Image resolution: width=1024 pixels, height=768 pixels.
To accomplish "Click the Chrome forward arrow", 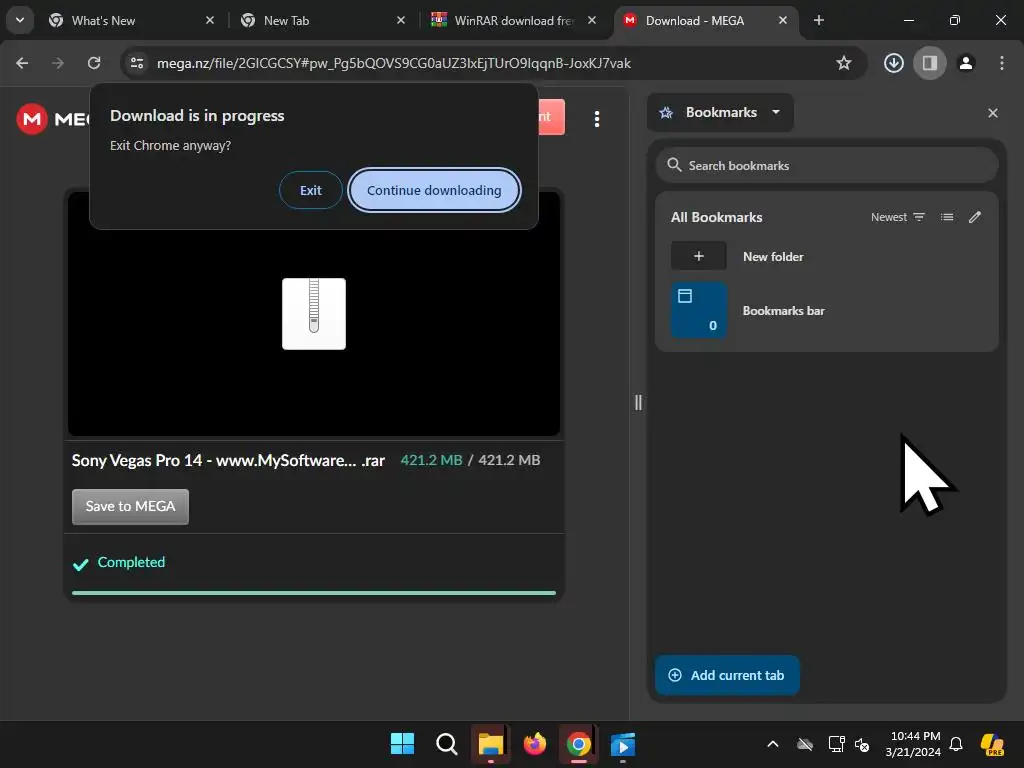I will 58,63.
